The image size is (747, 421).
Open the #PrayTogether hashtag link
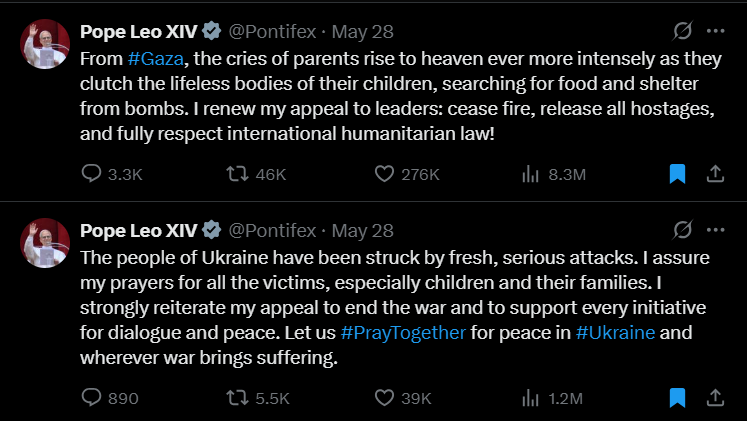(x=403, y=333)
